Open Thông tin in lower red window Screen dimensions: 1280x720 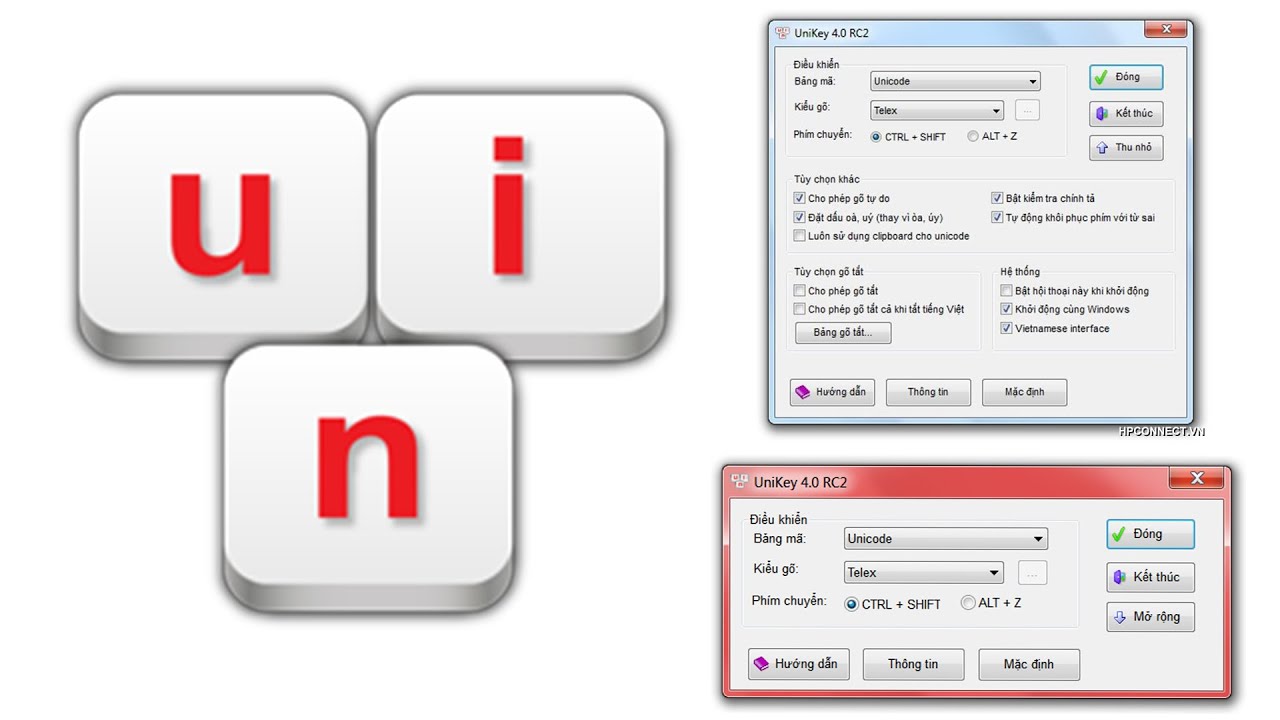[913, 664]
